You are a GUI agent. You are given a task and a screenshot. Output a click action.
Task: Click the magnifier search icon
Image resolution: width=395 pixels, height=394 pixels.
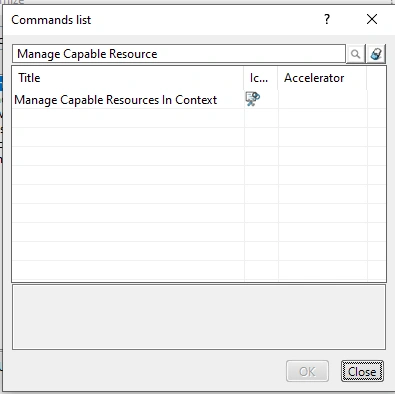click(356, 54)
